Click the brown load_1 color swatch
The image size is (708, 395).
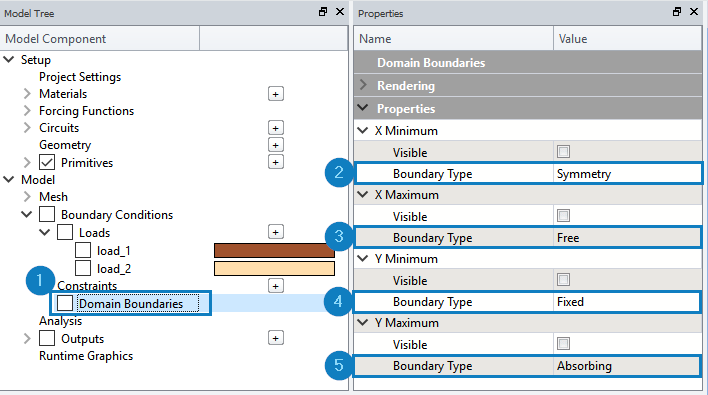274,251
